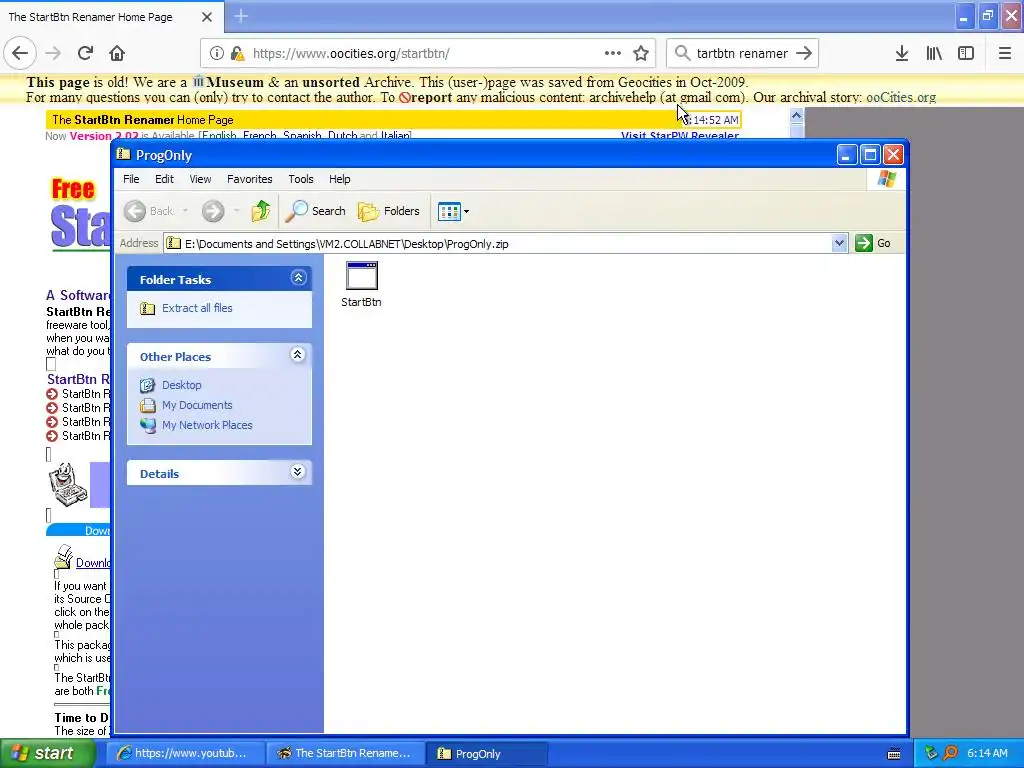The image size is (1024, 768).
Task: Click the search arrow in the Firefox search box
Action: [804, 53]
